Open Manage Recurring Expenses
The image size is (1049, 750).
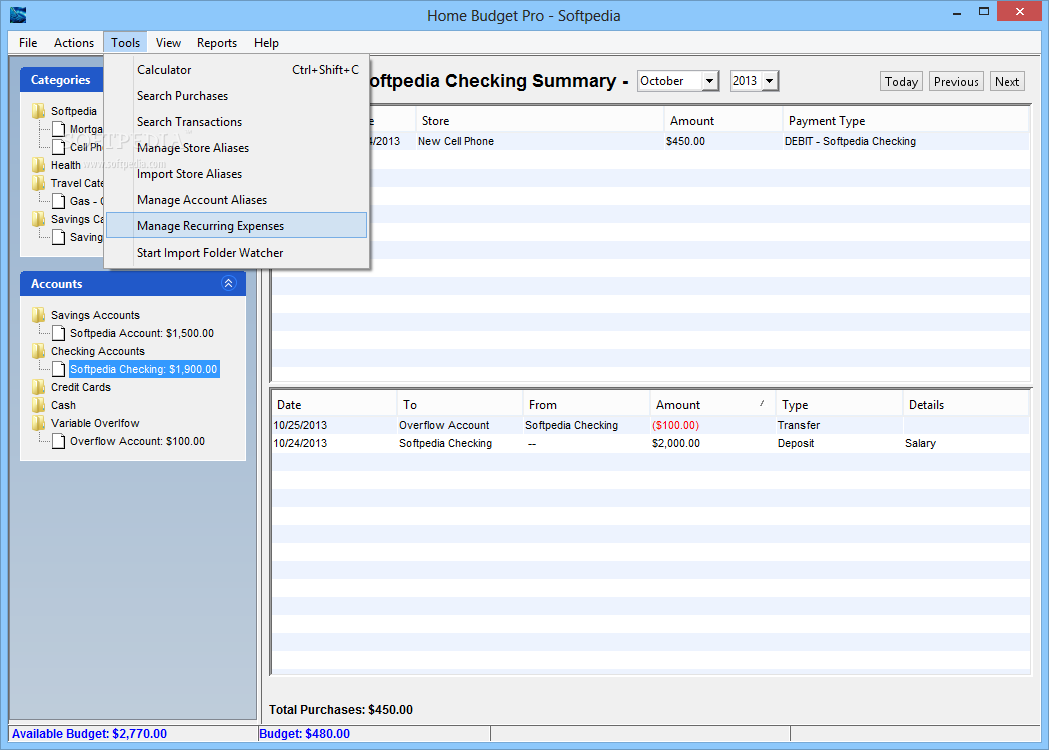[x=237, y=225]
